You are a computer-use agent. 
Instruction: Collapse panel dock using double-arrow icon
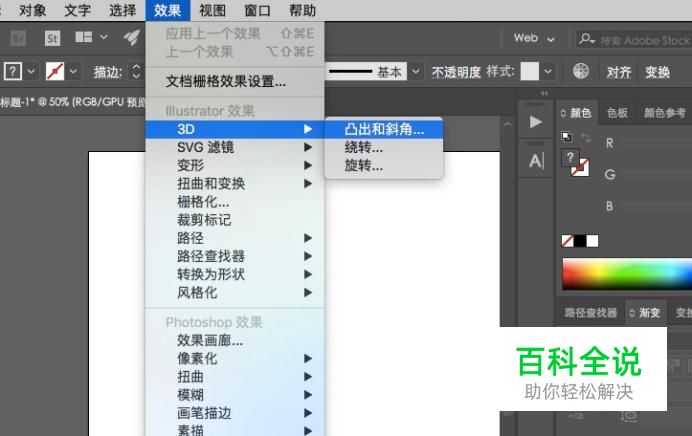544,93
